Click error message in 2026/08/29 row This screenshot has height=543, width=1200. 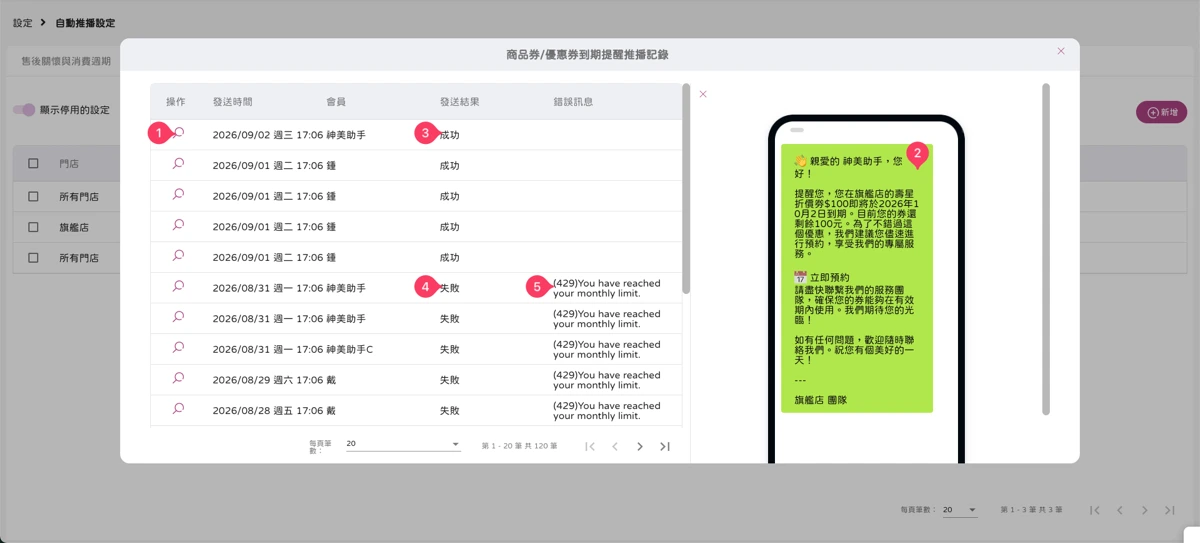pyautogui.click(x=607, y=380)
